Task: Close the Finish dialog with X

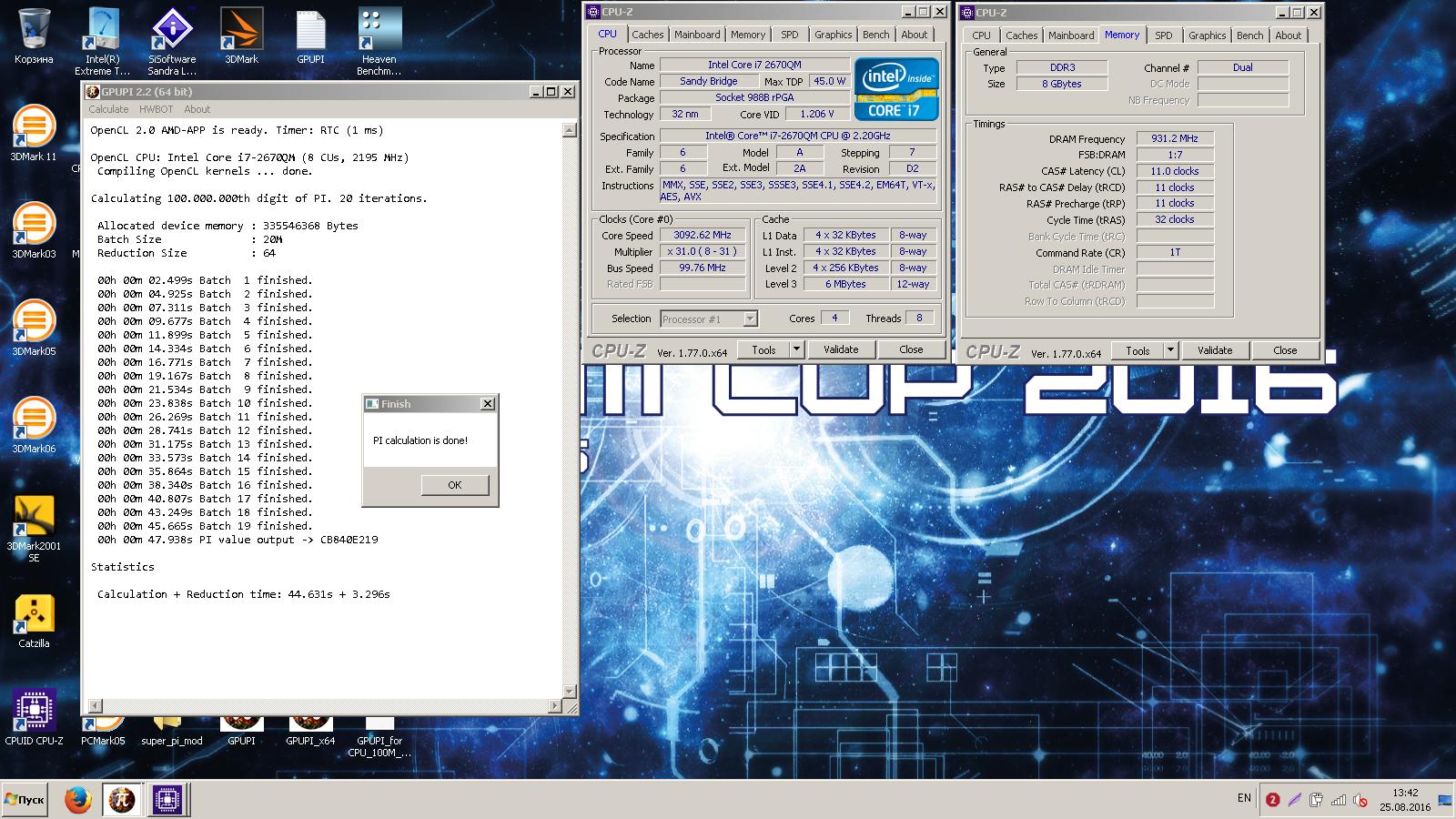Action: (x=488, y=403)
